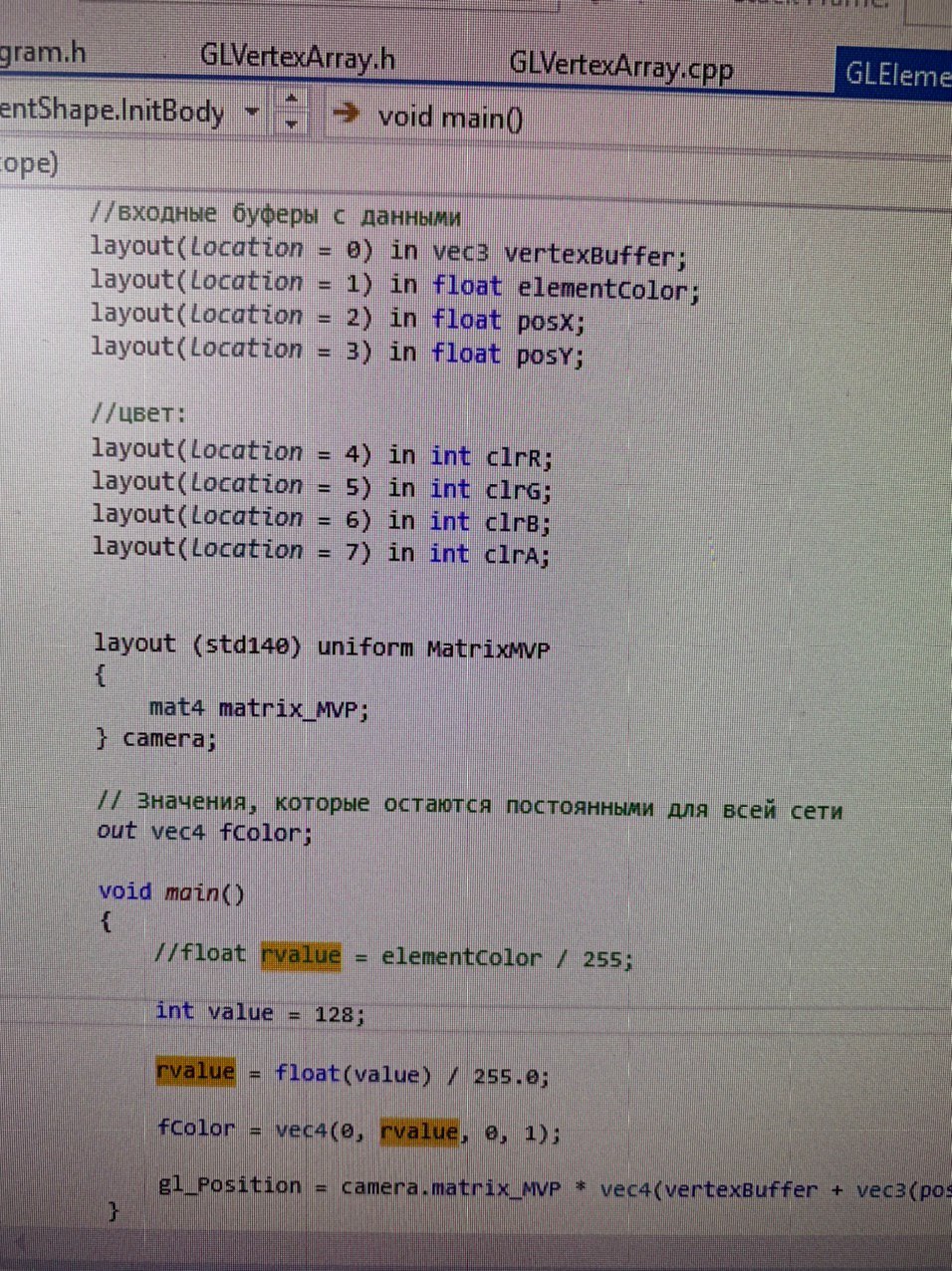Click '} camera;' closing the uniform block
952x1271 pixels.
155,739
